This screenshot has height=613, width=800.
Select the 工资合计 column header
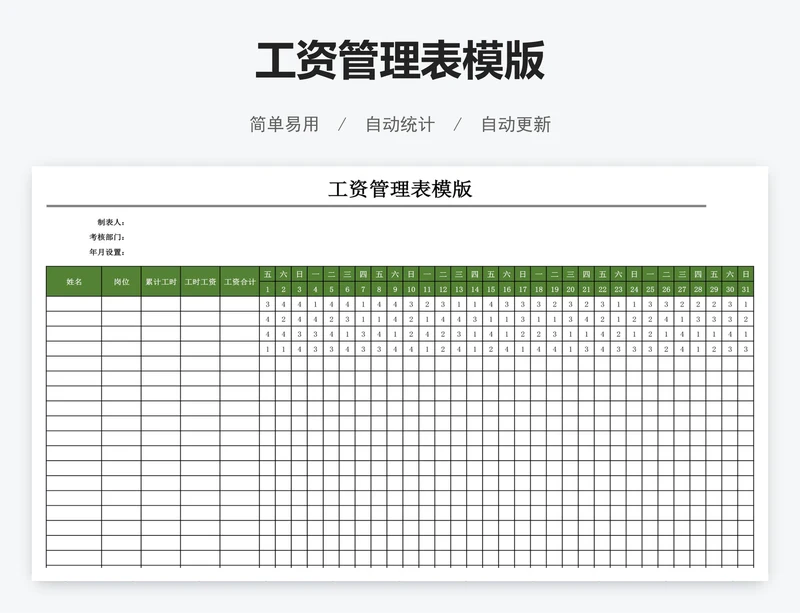pos(240,281)
